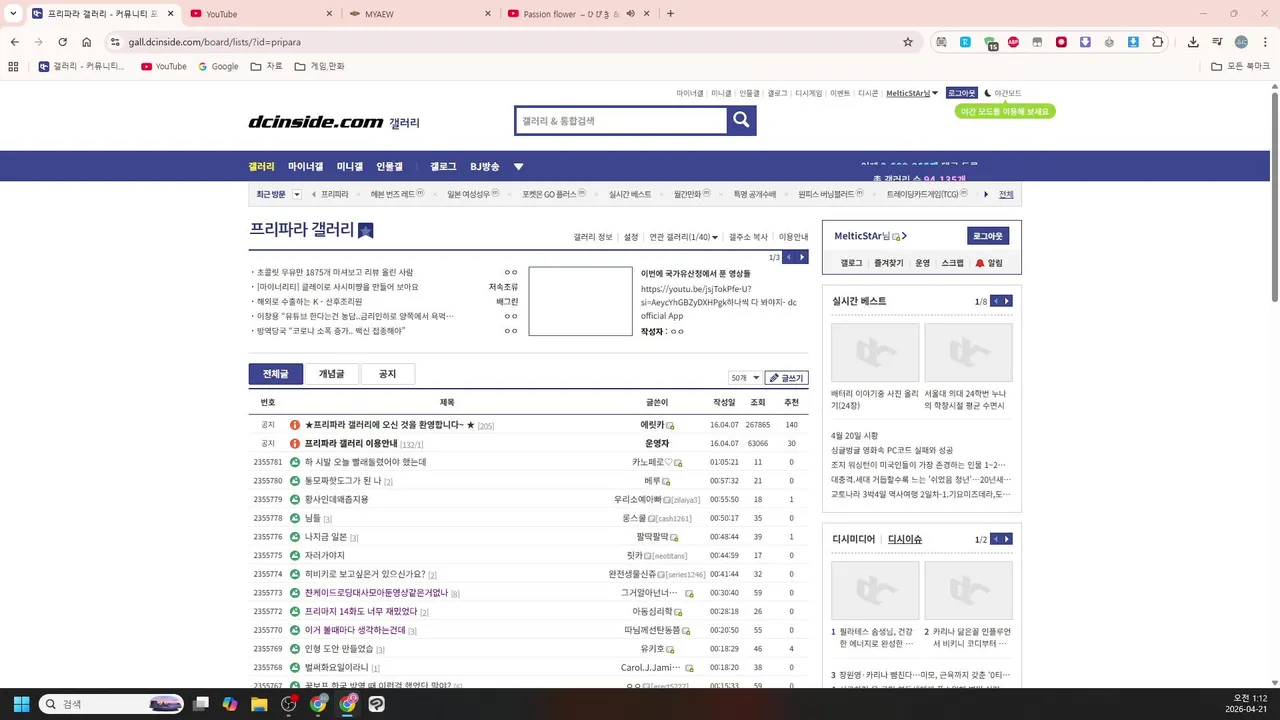This screenshot has width=1280, height=720.
Task: Click the bookmark apps grid icon
Action: tap(13, 66)
